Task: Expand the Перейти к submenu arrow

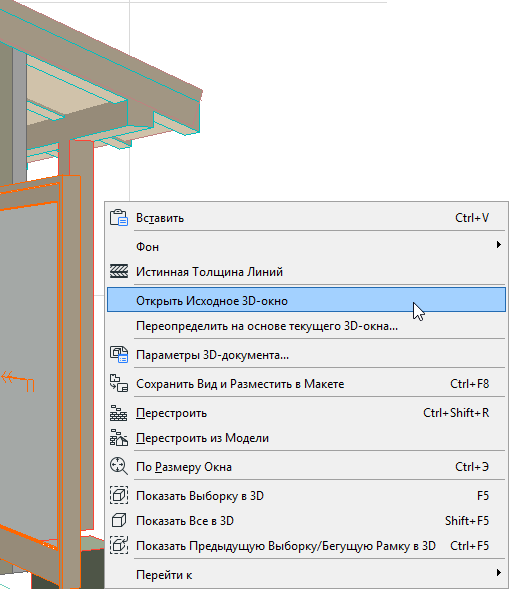Action: tap(498, 572)
